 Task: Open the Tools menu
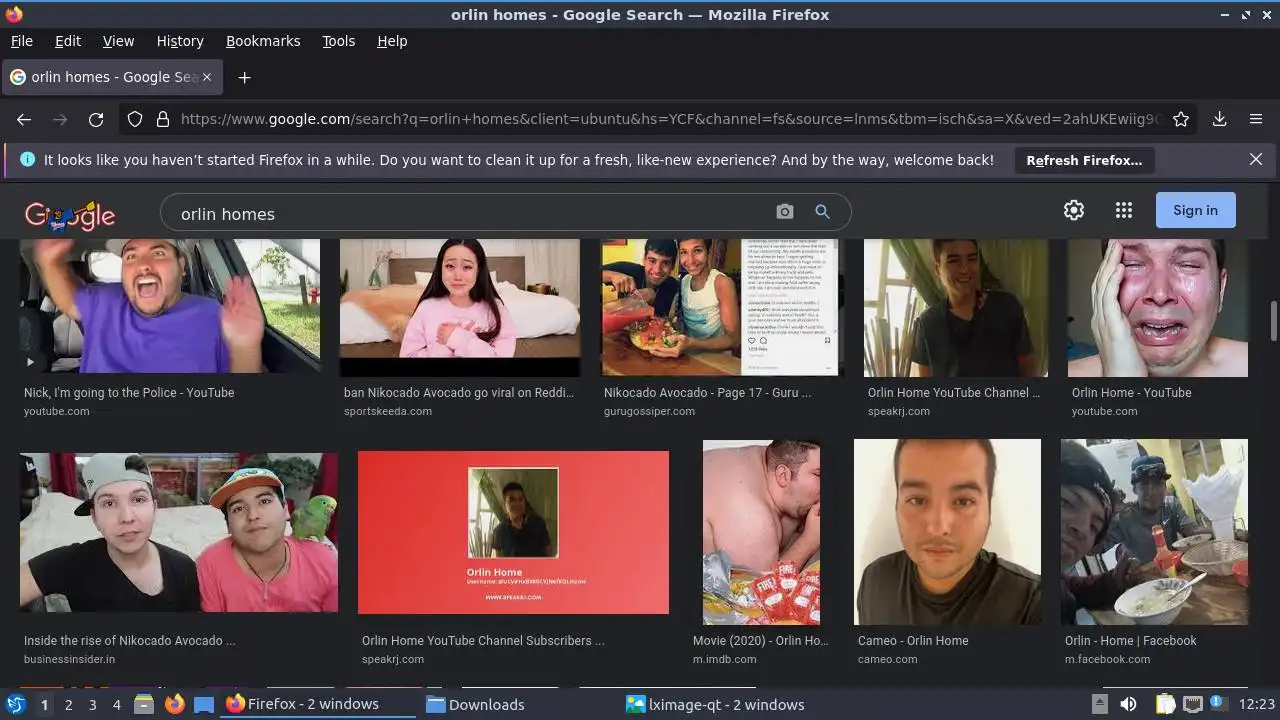pos(339,41)
